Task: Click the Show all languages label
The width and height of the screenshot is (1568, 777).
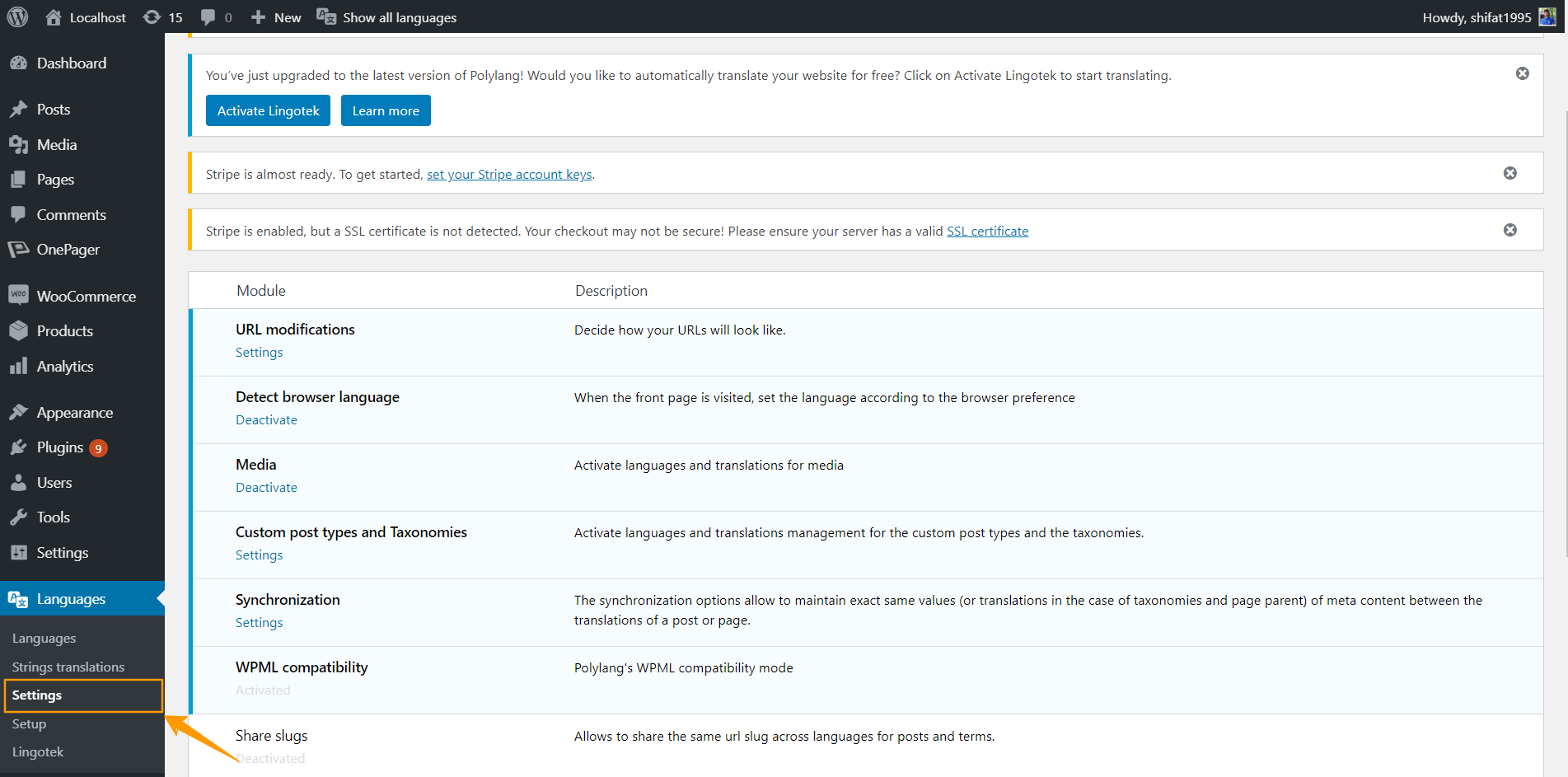Action: click(400, 17)
